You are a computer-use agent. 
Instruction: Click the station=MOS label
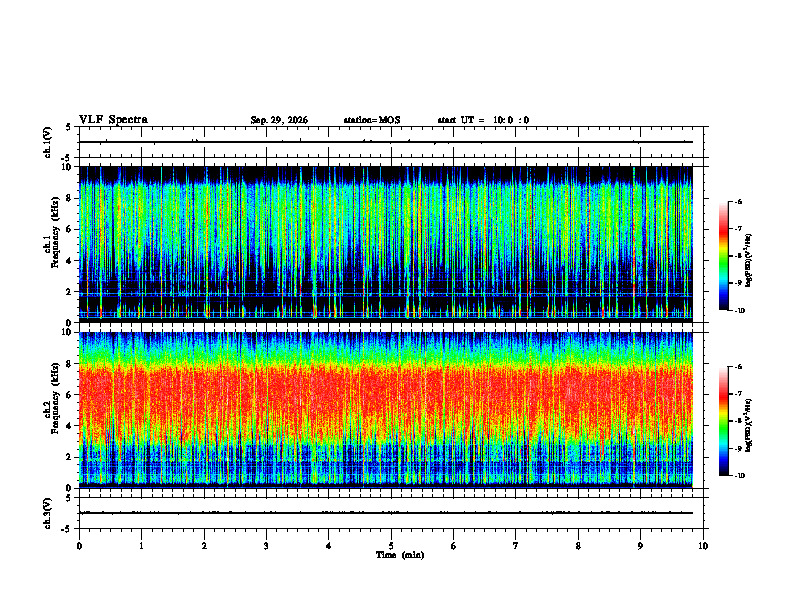click(372, 120)
